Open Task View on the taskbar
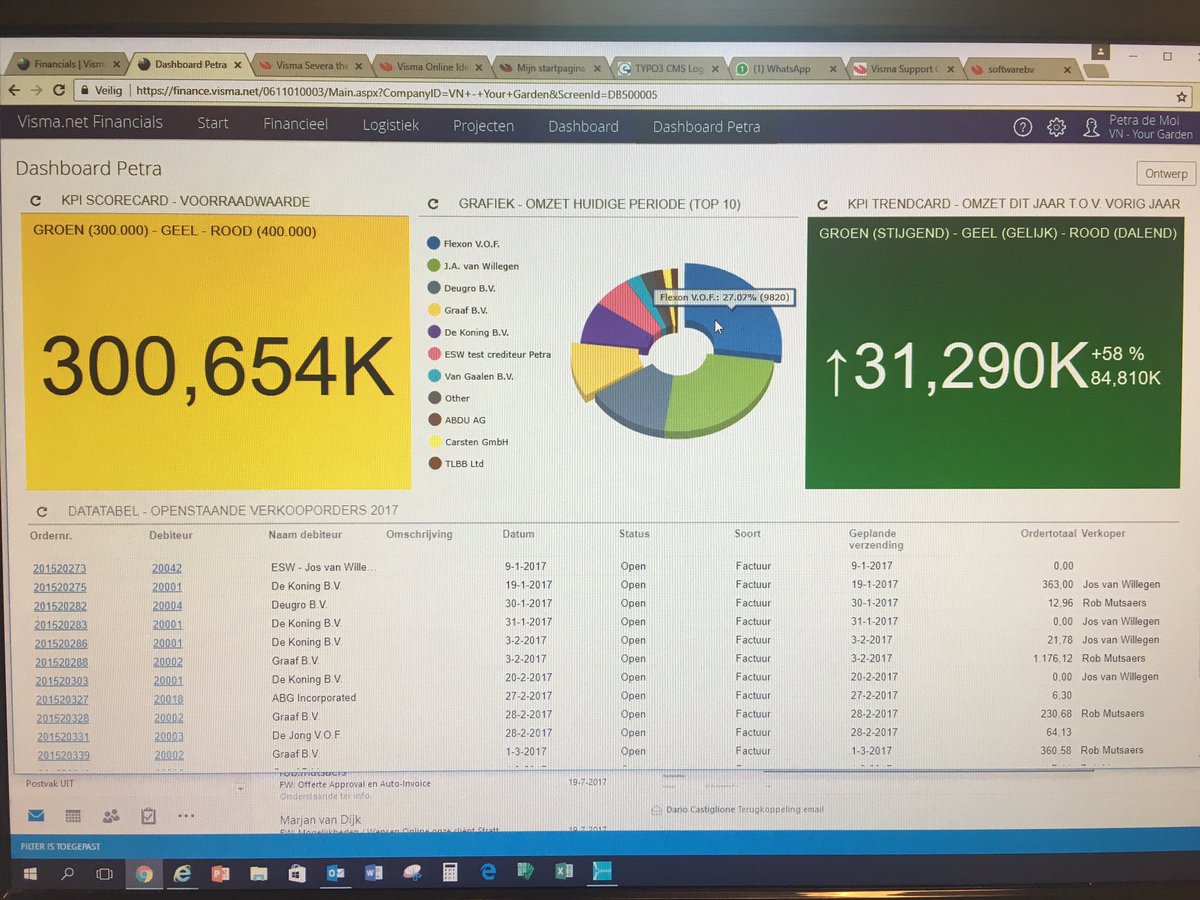Image resolution: width=1200 pixels, height=900 pixels. [x=105, y=874]
